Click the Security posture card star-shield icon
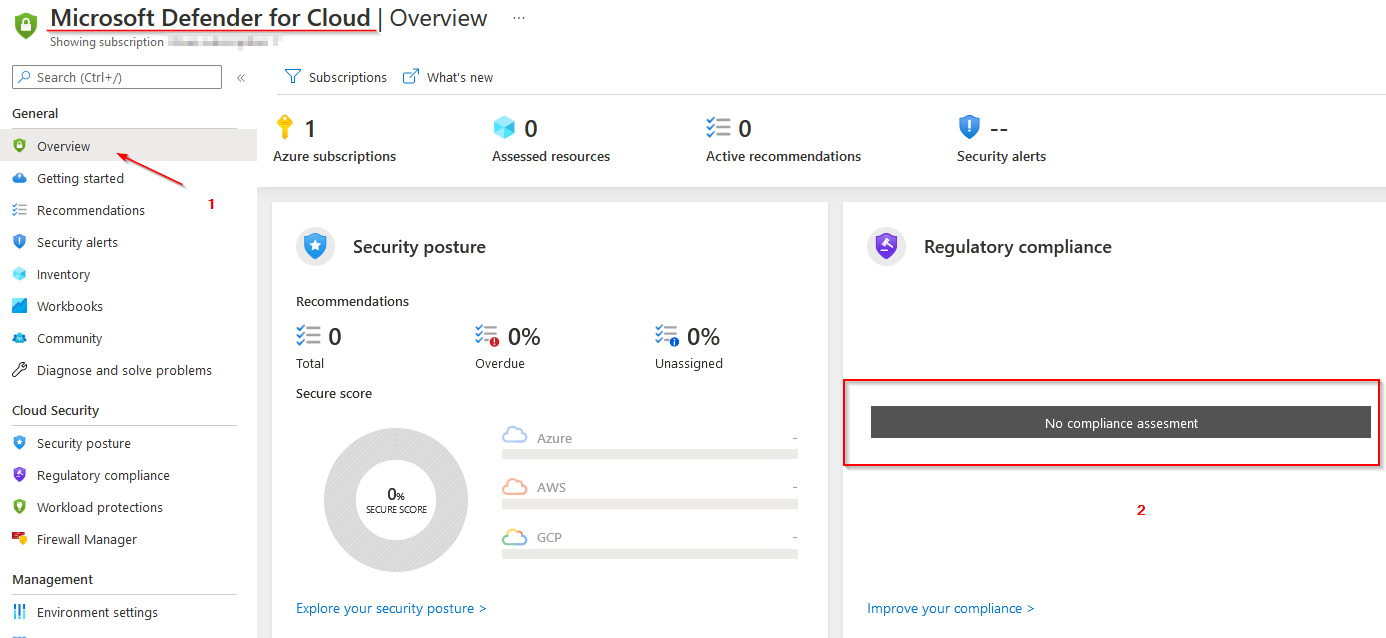The width and height of the screenshot is (1386, 638). point(316,246)
